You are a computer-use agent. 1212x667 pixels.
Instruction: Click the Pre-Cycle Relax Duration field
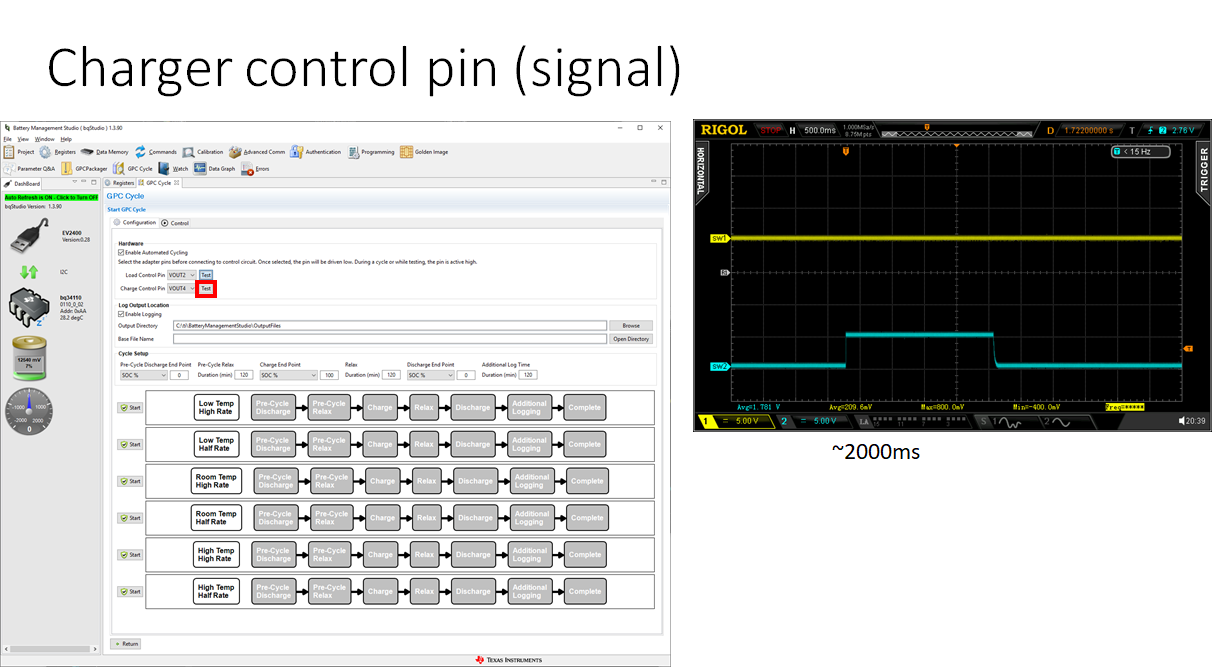tap(244, 375)
